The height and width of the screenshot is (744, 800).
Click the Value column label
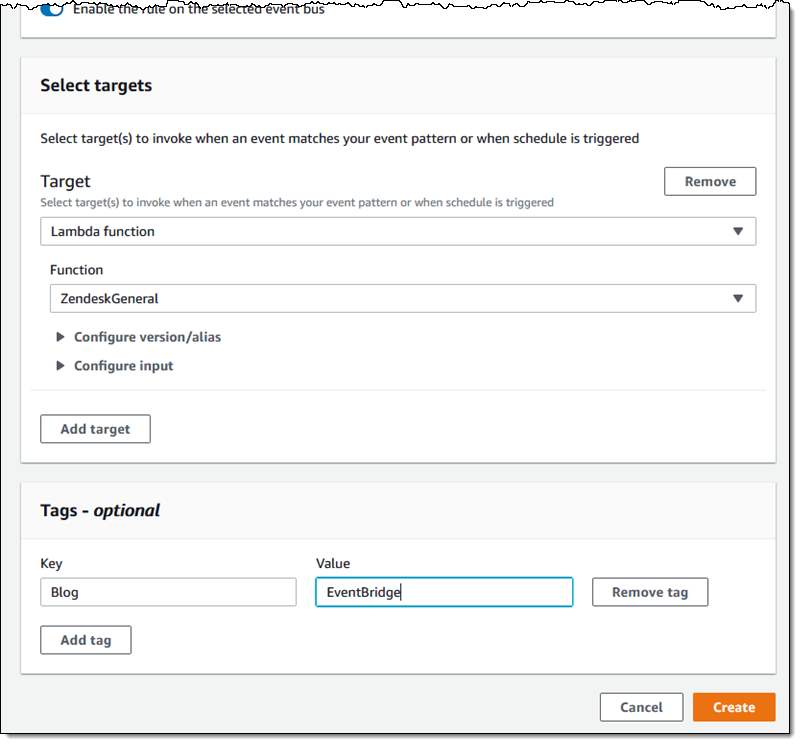click(x=333, y=564)
